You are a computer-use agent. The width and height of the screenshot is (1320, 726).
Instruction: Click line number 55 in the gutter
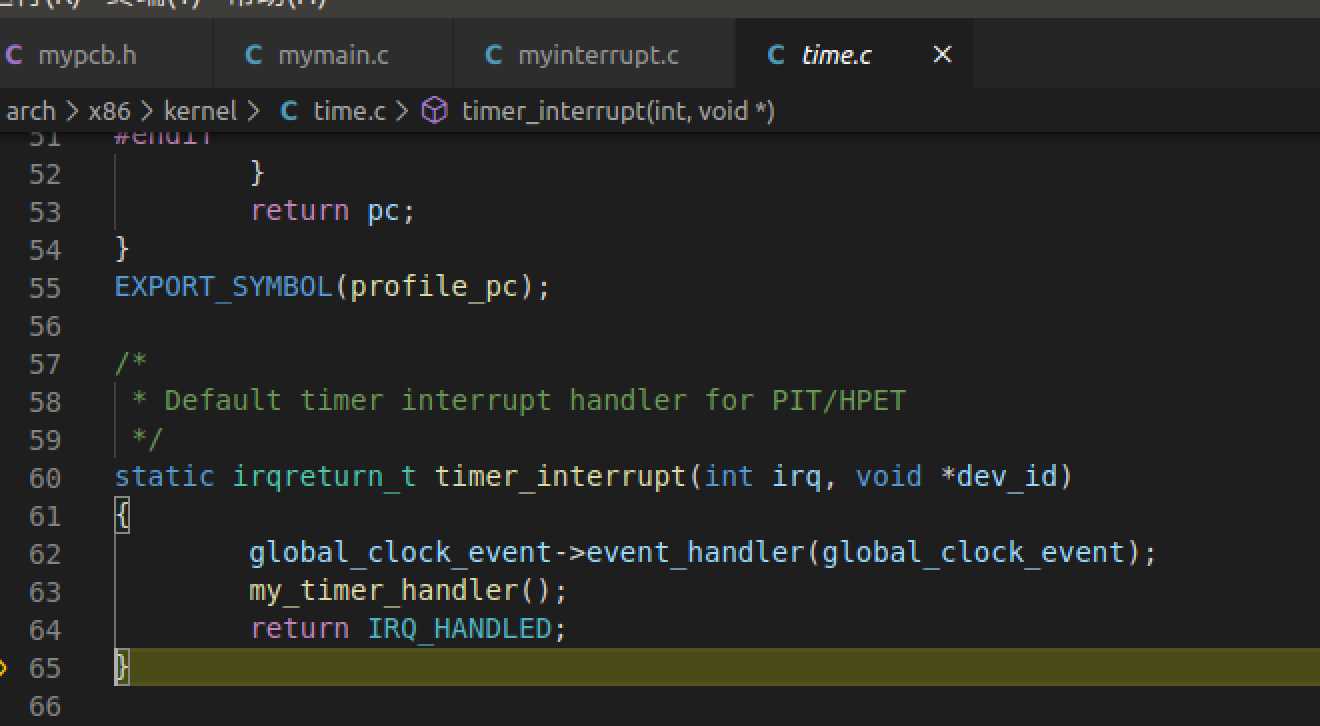(x=45, y=288)
